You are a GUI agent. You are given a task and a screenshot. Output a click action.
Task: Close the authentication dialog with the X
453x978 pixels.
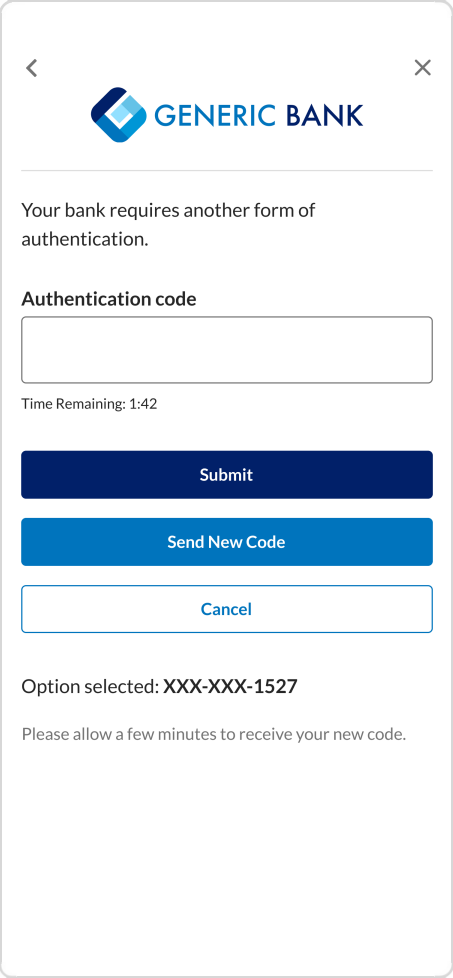click(x=422, y=68)
